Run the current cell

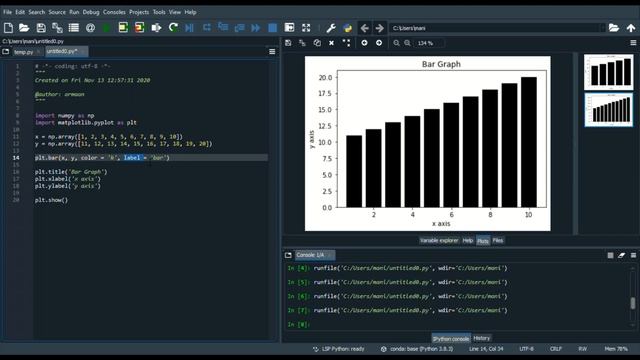[123, 28]
